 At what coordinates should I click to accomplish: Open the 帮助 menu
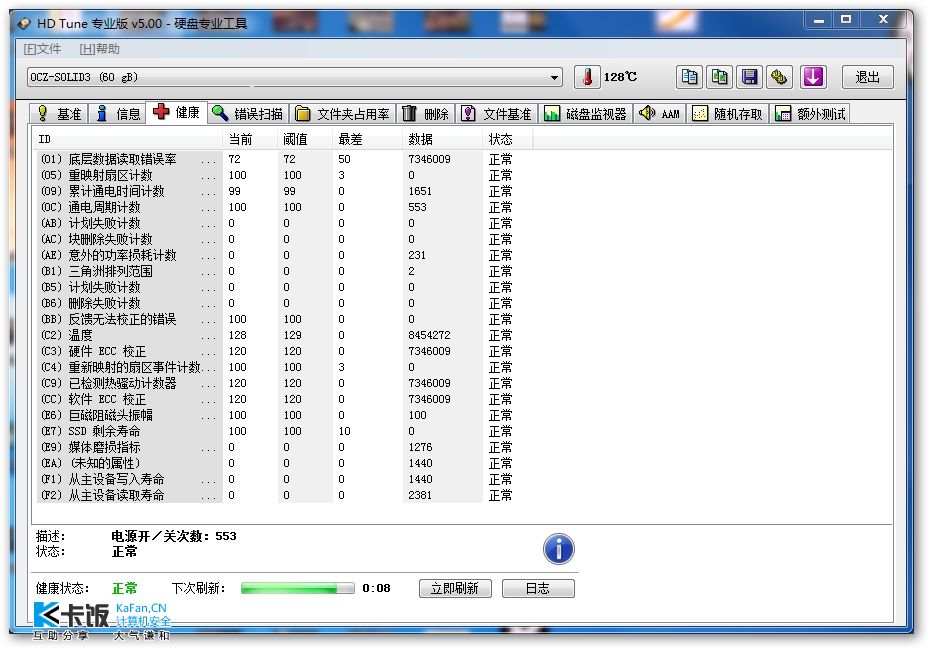[x=99, y=49]
